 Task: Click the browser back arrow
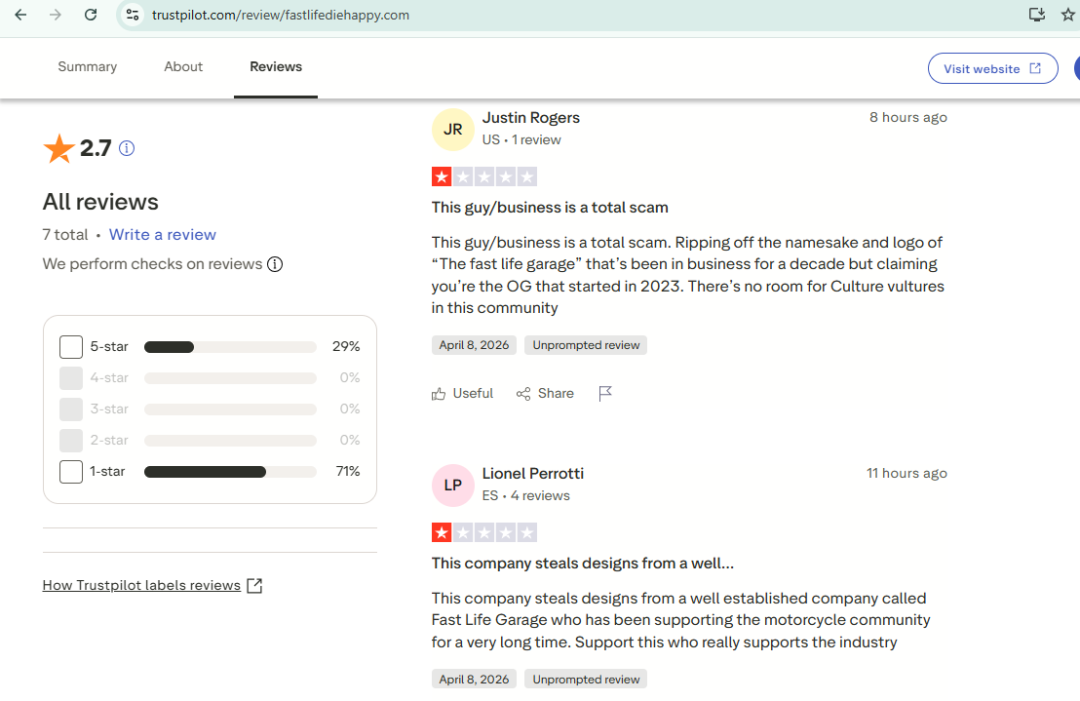pyautogui.click(x=20, y=15)
